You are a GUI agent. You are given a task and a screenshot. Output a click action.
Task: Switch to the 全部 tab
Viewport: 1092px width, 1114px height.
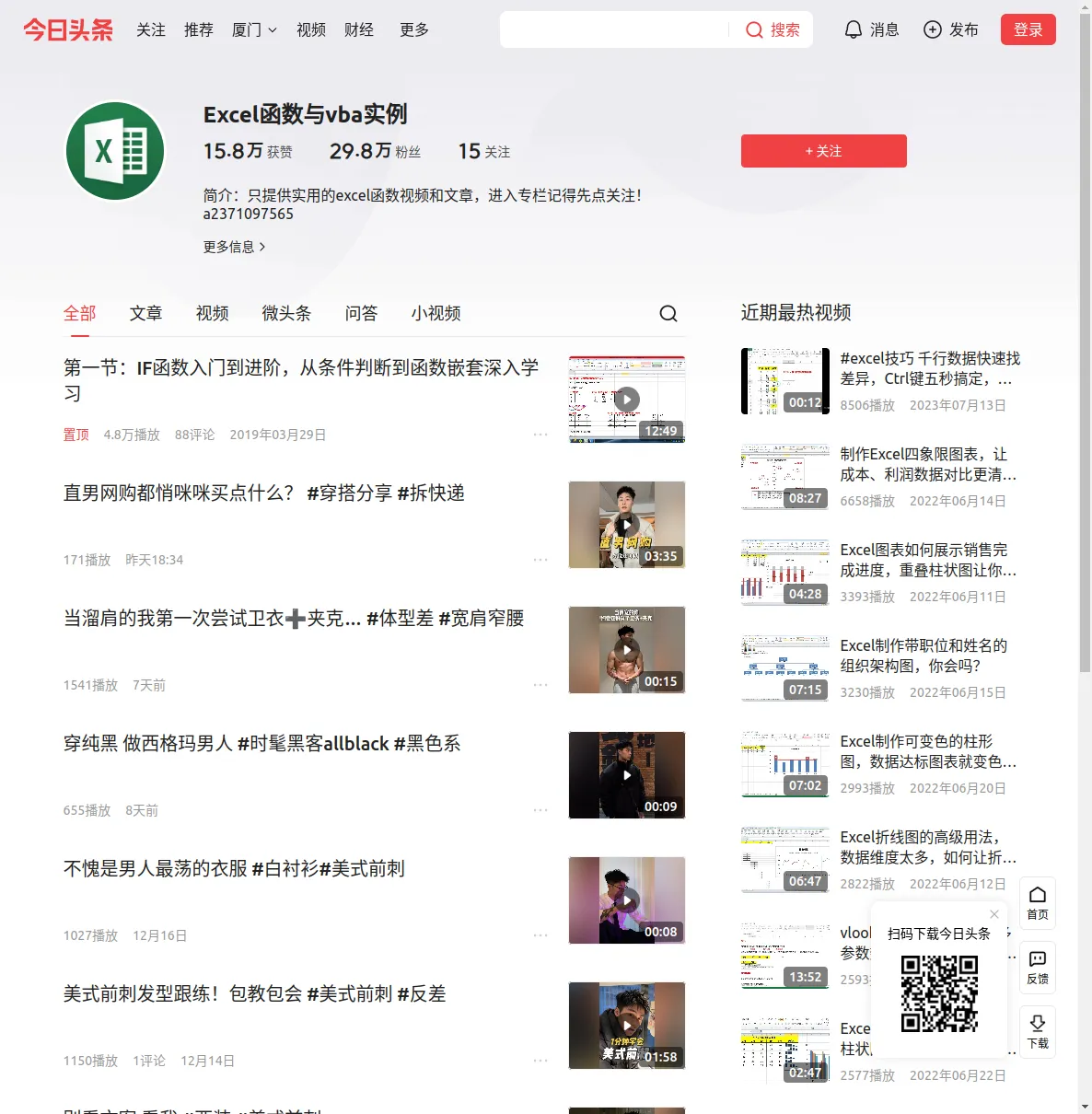(80, 313)
